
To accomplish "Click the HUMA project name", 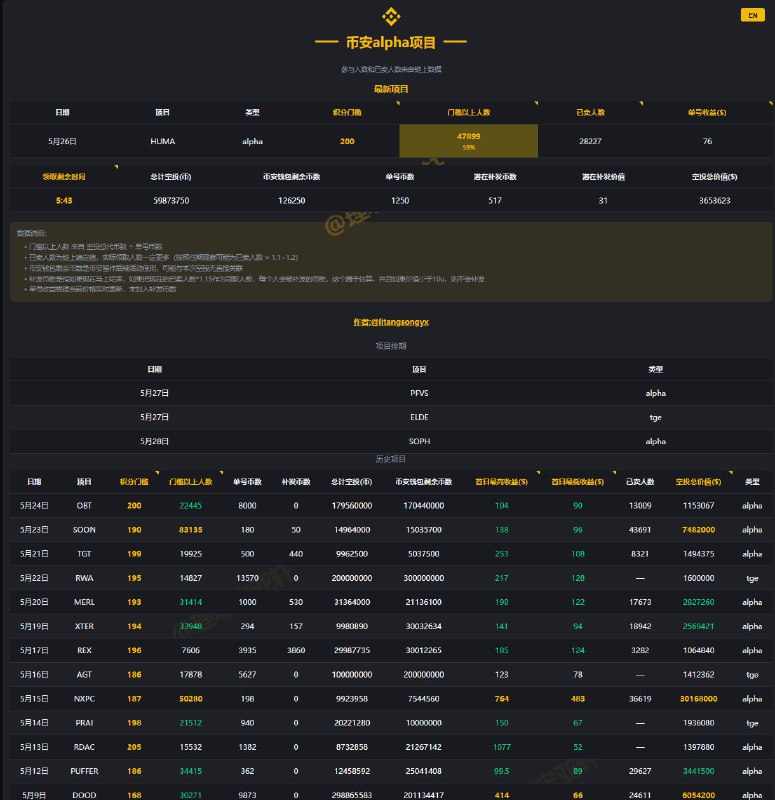I will (x=163, y=141).
